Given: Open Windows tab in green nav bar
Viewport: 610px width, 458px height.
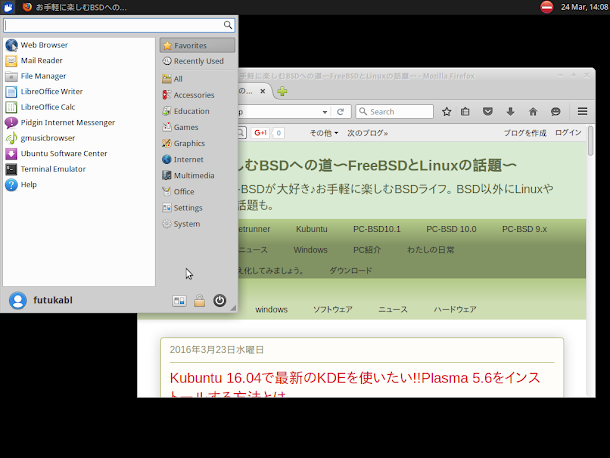Looking at the screenshot, I should point(310,250).
